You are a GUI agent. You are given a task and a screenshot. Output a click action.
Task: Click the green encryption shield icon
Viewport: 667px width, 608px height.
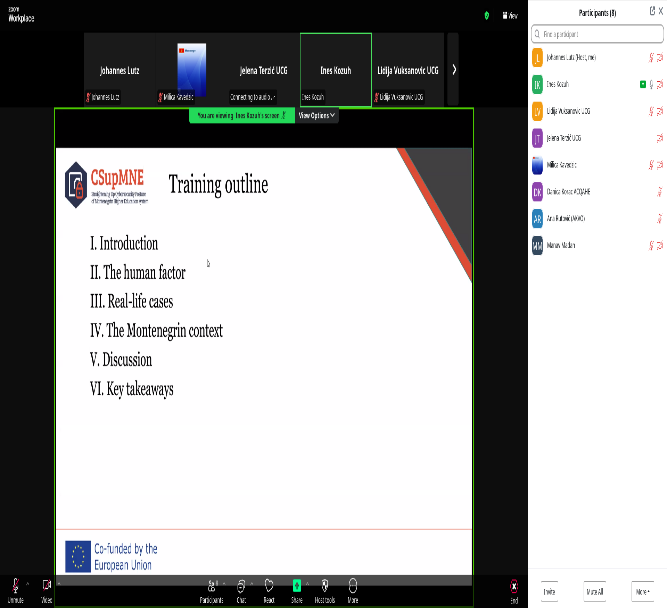click(487, 16)
